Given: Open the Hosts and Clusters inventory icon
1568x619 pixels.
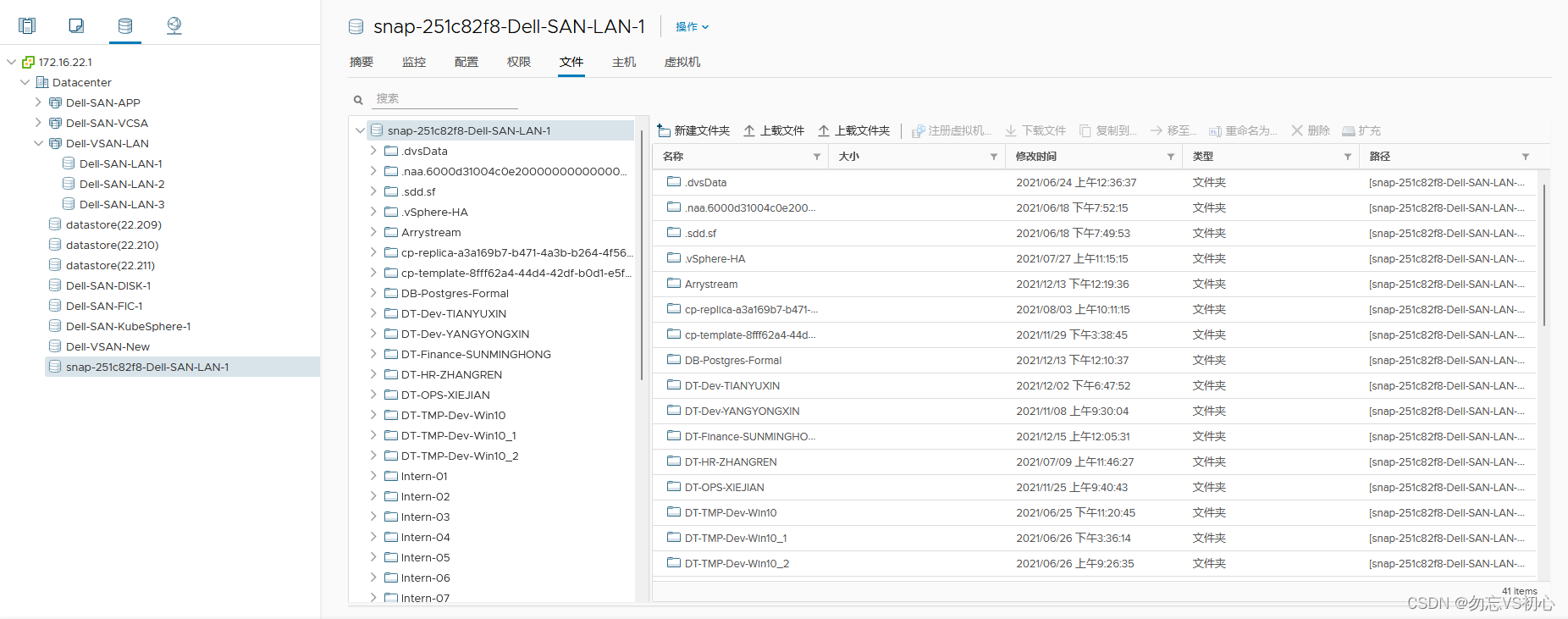Looking at the screenshot, I should click(x=27, y=25).
